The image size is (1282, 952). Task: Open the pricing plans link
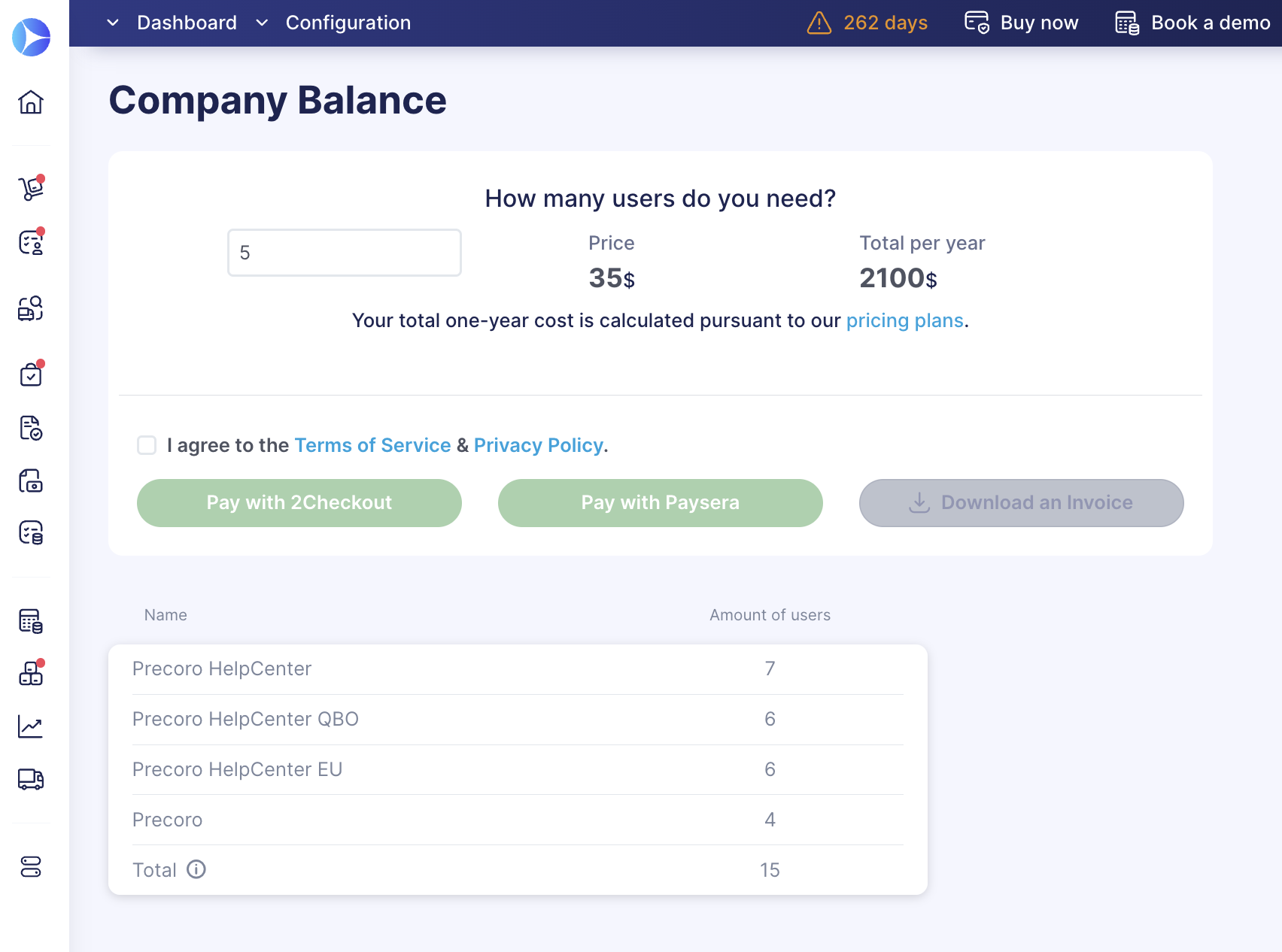tap(905, 320)
